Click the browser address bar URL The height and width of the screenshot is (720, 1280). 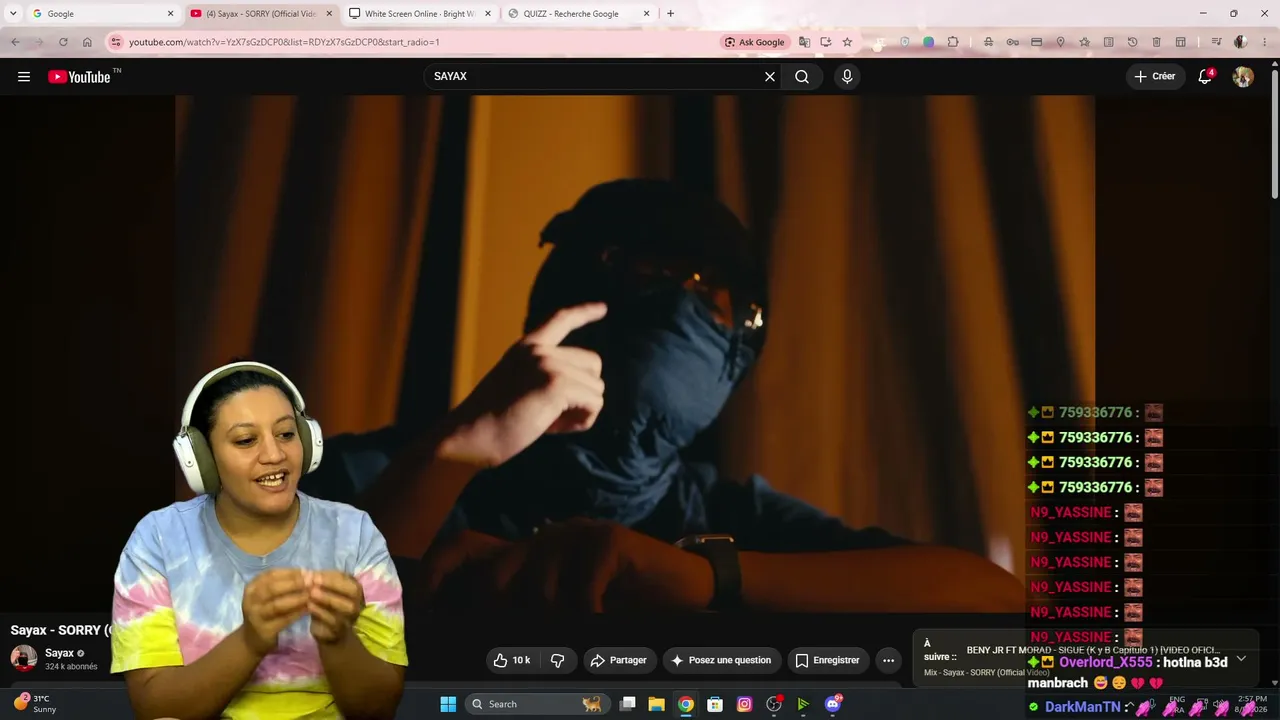point(284,42)
